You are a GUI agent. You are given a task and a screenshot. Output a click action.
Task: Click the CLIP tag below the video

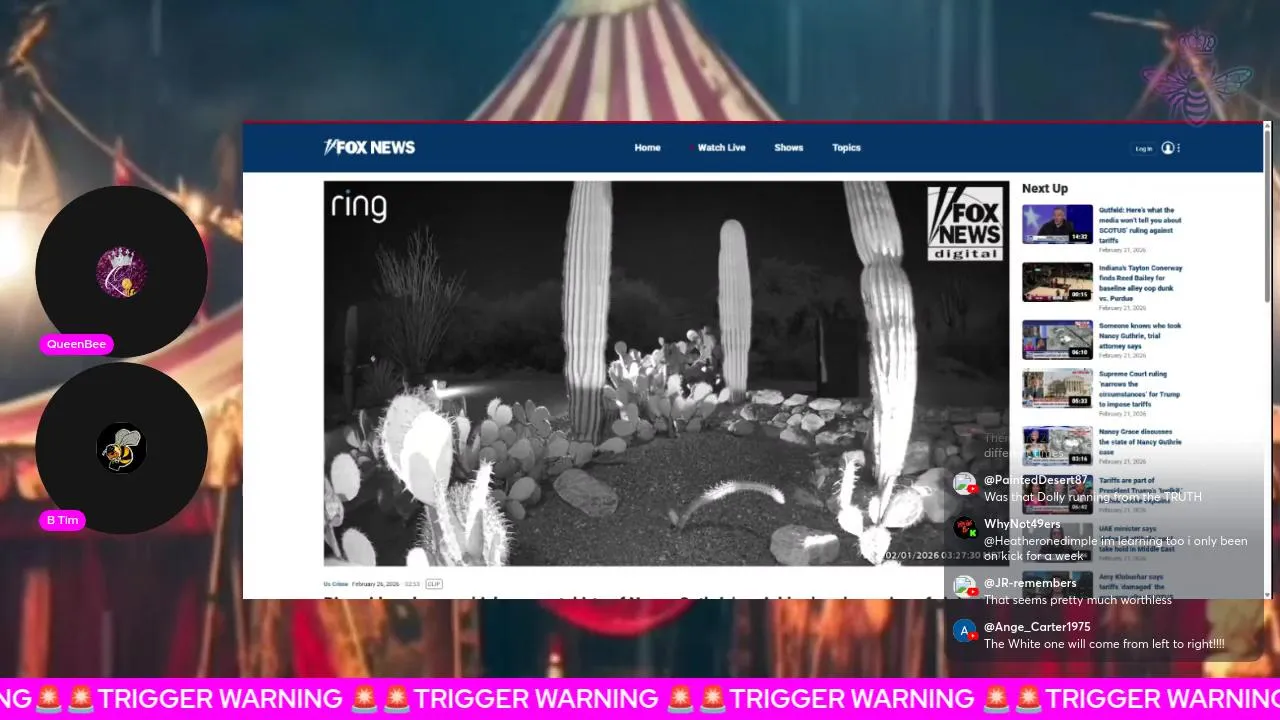pos(434,584)
